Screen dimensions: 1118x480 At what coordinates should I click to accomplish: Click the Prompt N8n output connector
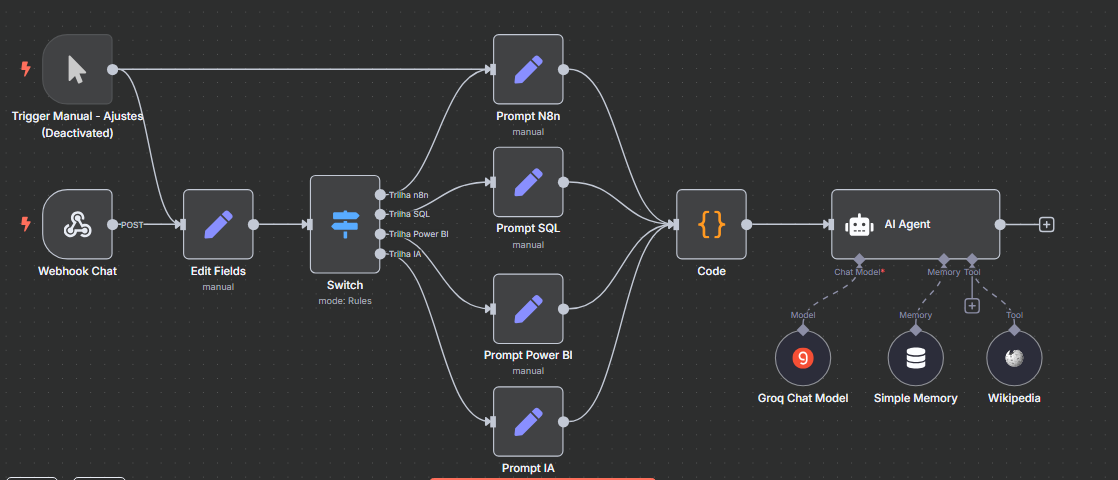[x=563, y=69]
